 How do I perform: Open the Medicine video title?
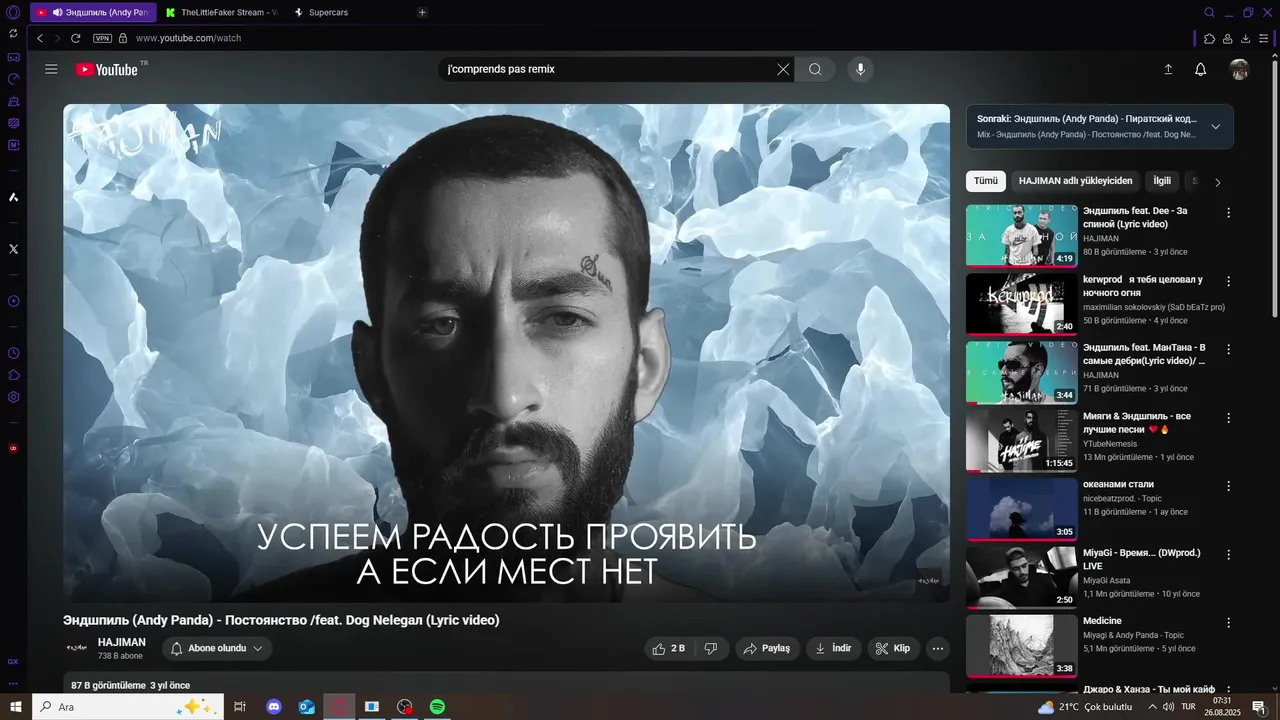pyautogui.click(x=1102, y=621)
